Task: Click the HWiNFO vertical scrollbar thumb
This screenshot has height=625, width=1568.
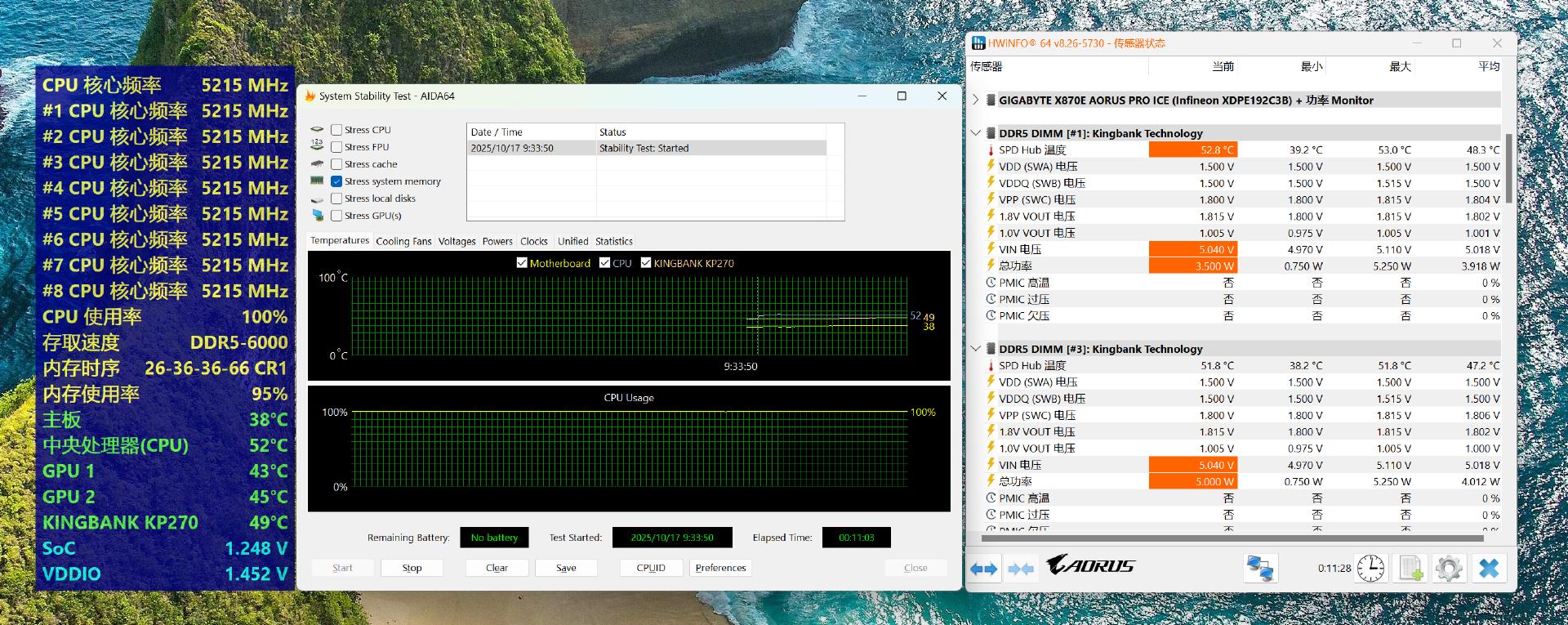Action: [1509, 167]
